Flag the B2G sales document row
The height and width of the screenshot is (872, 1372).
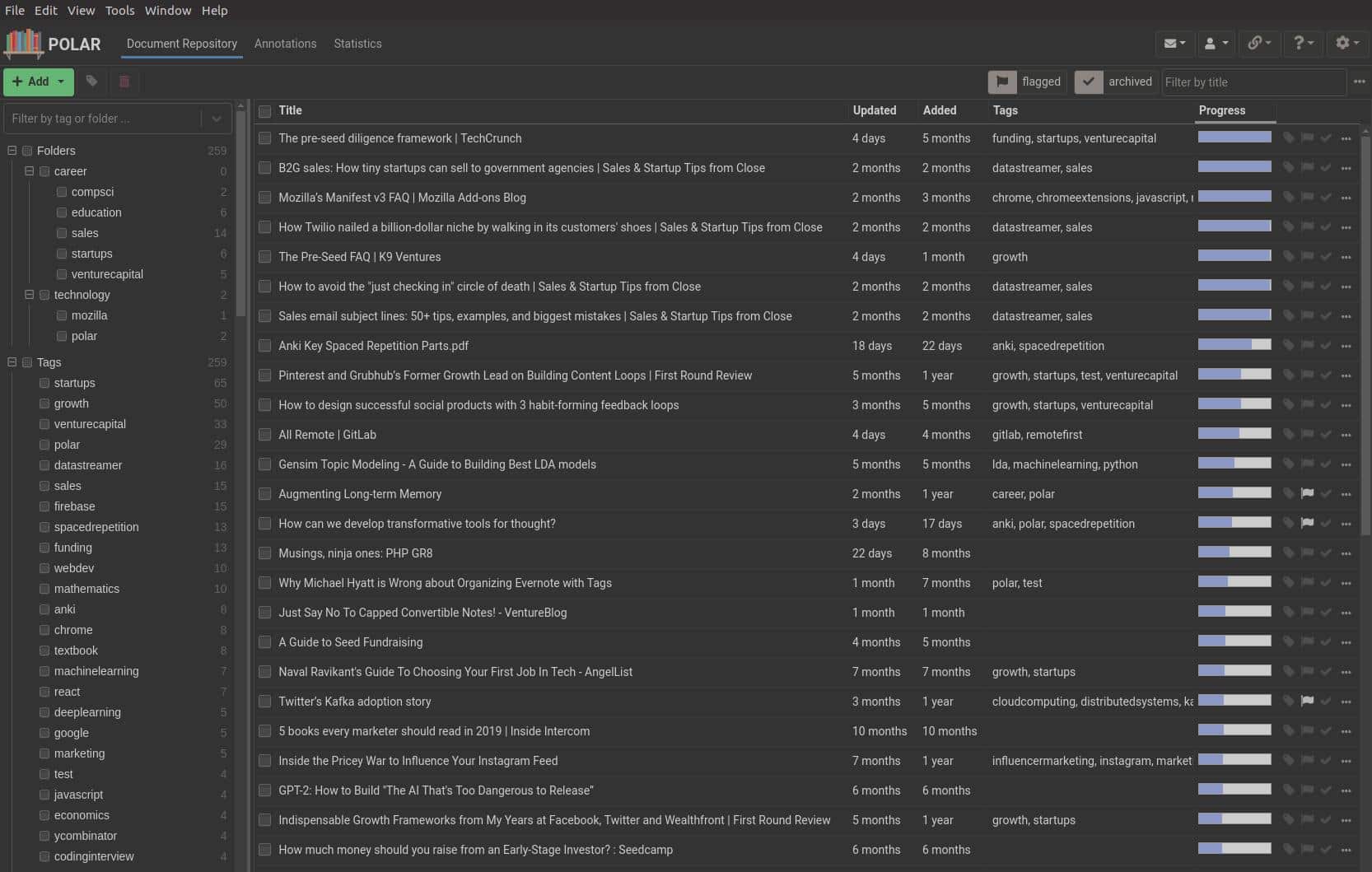coord(1307,168)
